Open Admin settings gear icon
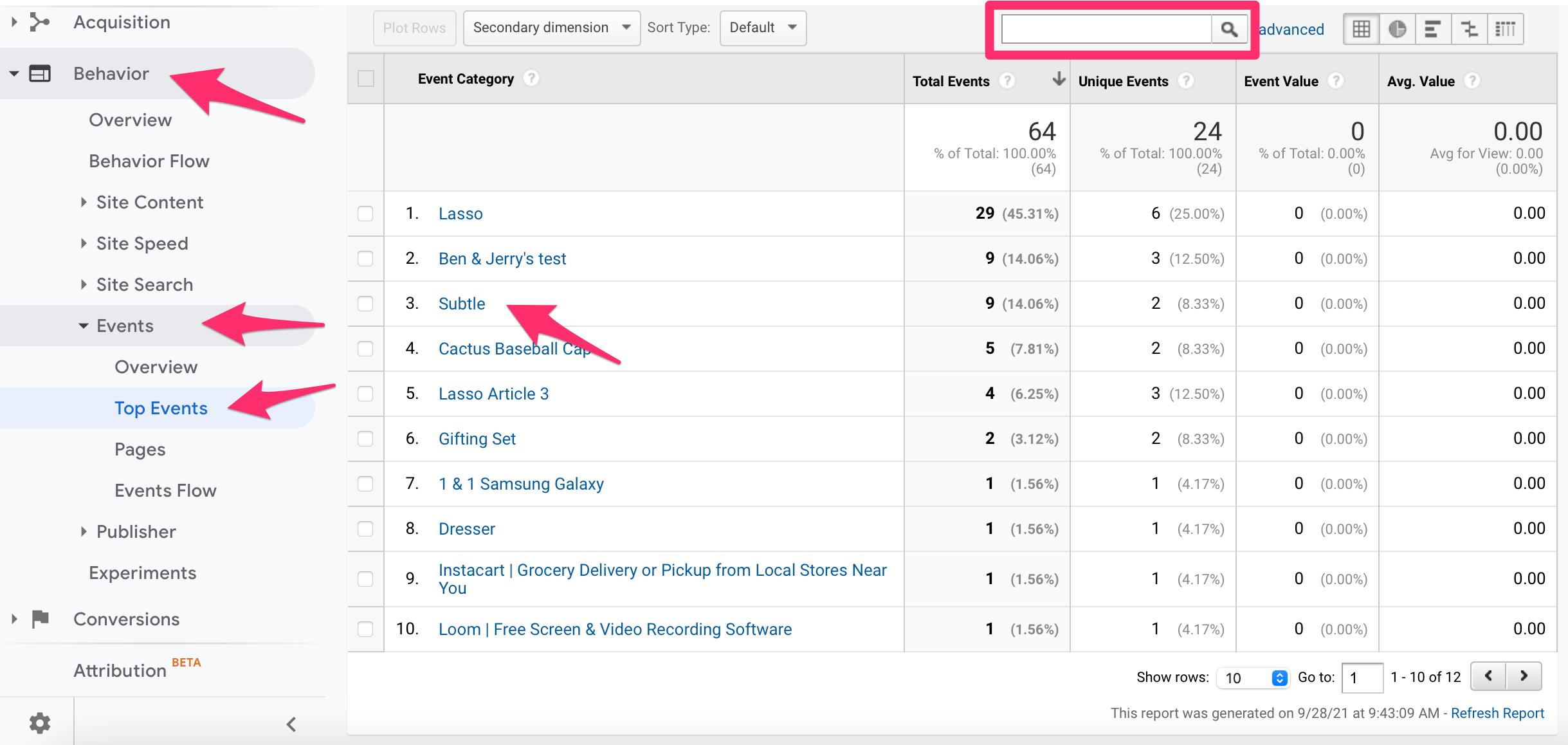Image resolution: width=1568 pixels, height=745 pixels. 40,723
